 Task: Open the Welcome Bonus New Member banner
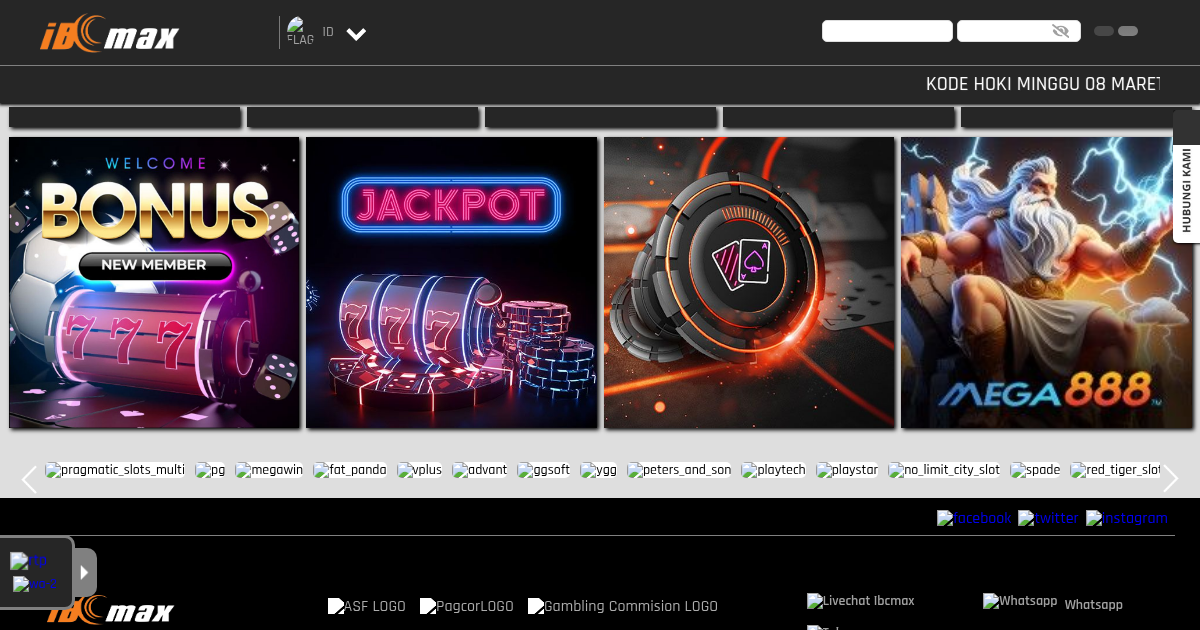pyautogui.click(x=154, y=283)
